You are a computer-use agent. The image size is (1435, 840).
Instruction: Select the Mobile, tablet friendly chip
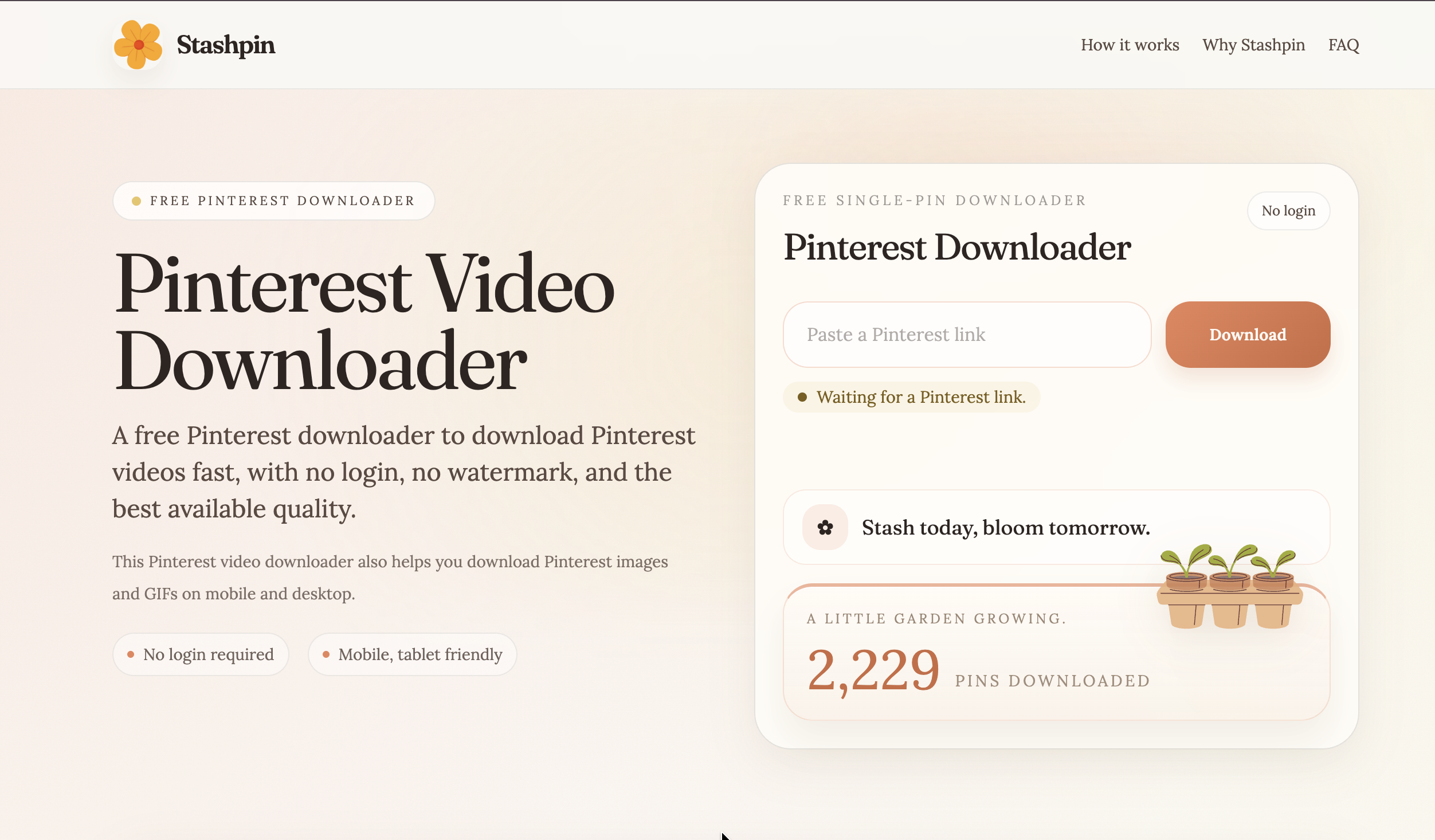tap(413, 654)
